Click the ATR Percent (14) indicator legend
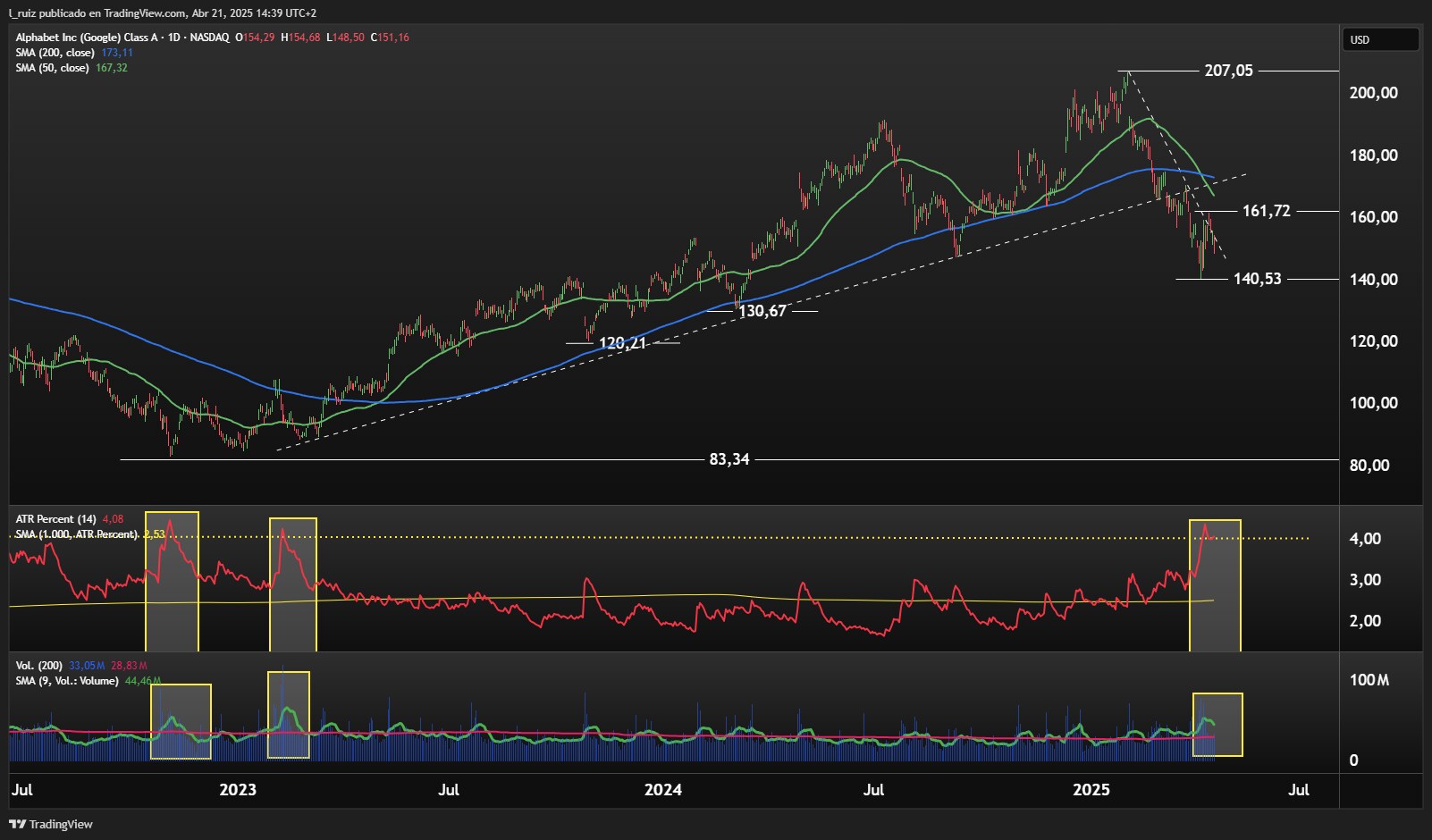This screenshot has width=1432, height=840. pyautogui.click(x=55, y=519)
